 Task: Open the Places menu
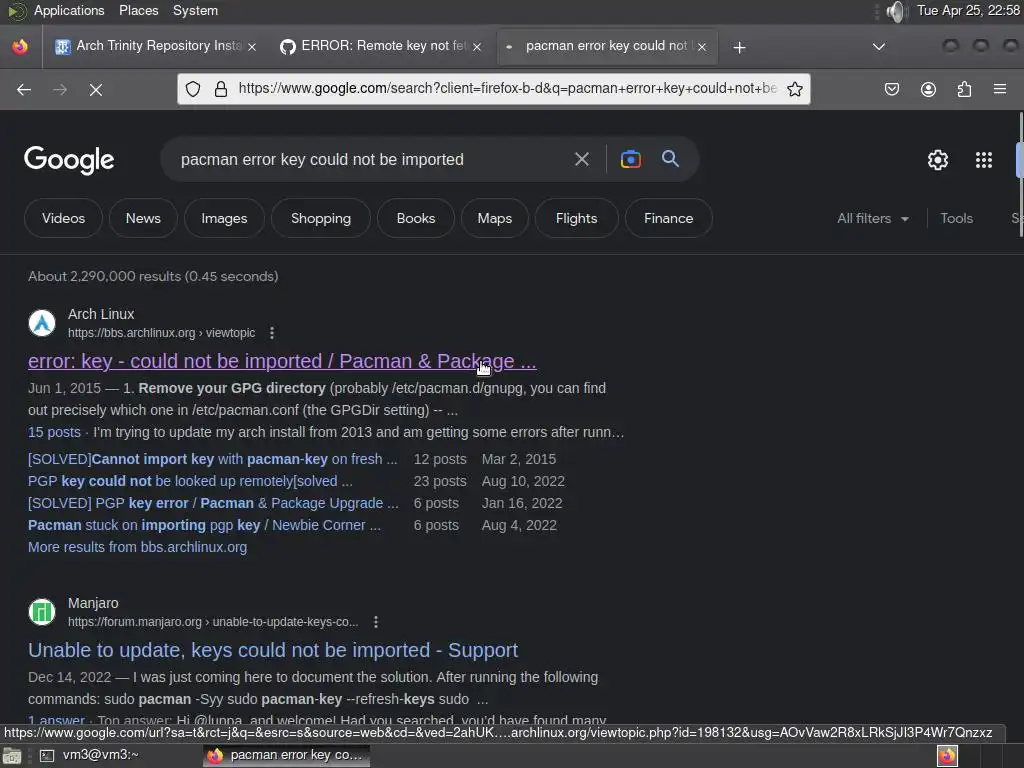coord(138,10)
